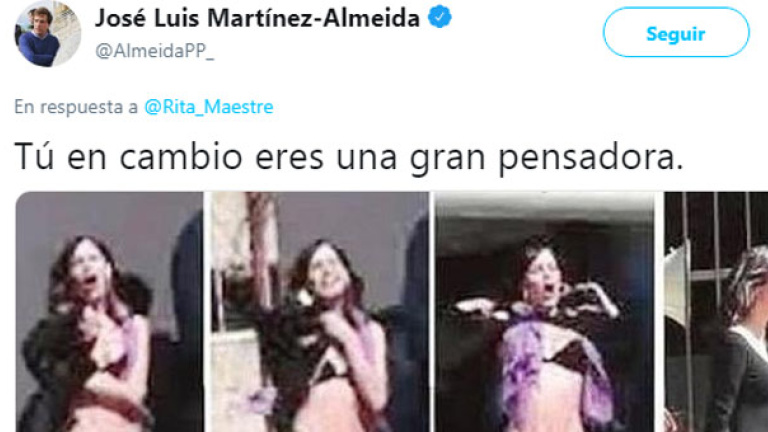The image size is (768, 432).
Task: Click the word 'cambio' in the tweet
Action: click(x=181, y=157)
